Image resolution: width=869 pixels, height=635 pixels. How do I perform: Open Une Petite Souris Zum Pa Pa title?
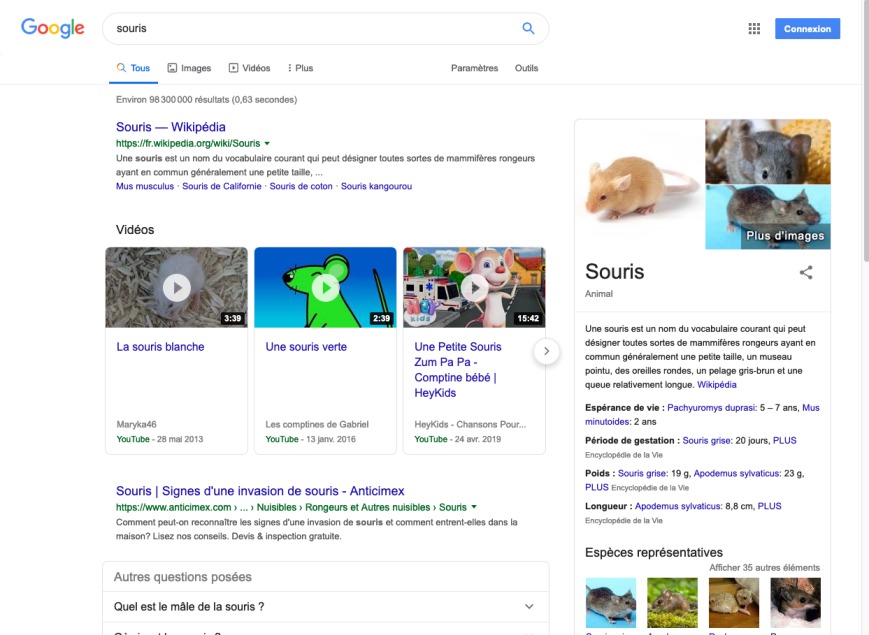click(x=458, y=370)
